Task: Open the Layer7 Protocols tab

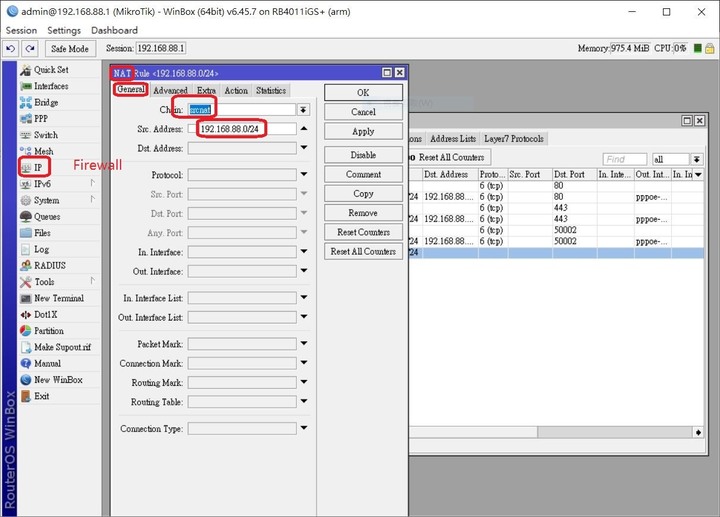Action: pyautogui.click(x=513, y=139)
